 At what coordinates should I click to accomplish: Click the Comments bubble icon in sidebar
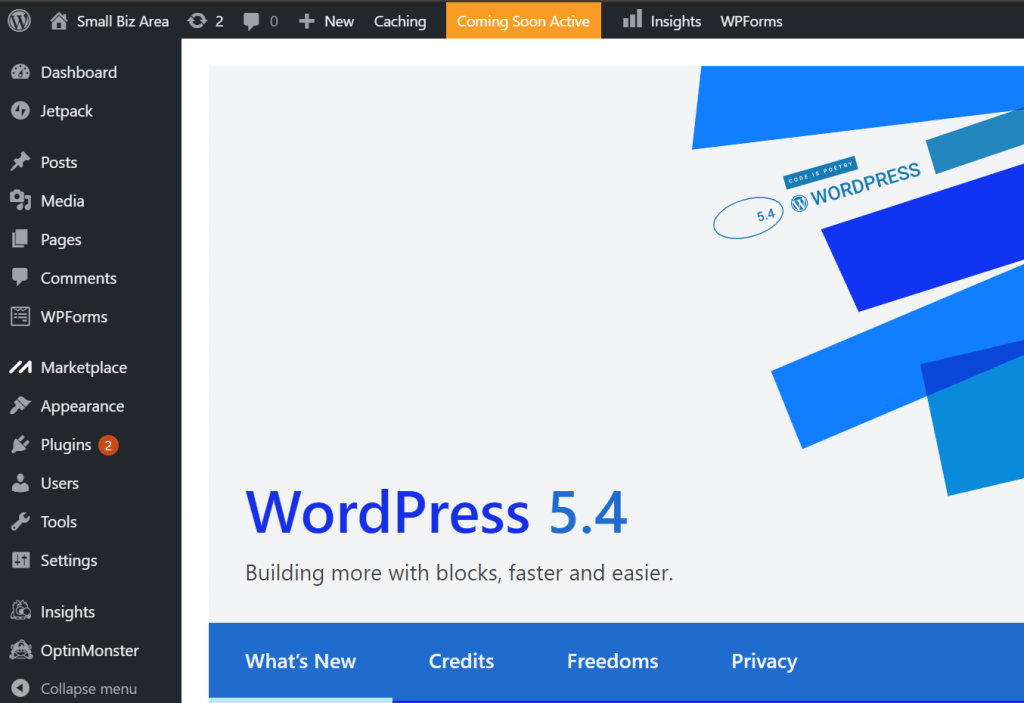[20, 277]
